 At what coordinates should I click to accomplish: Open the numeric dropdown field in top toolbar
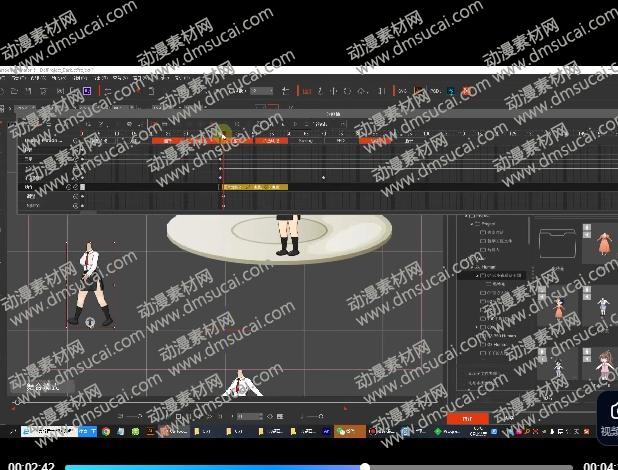click(262, 91)
